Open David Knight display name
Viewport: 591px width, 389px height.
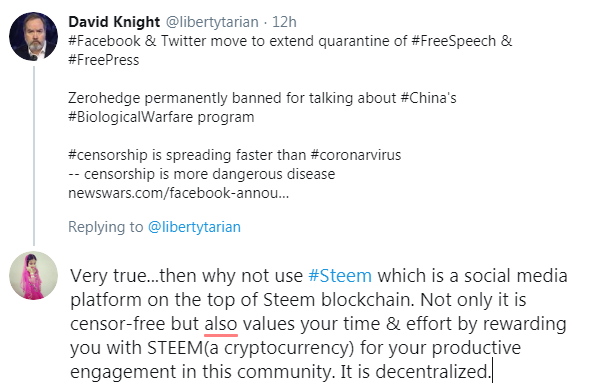(114, 22)
